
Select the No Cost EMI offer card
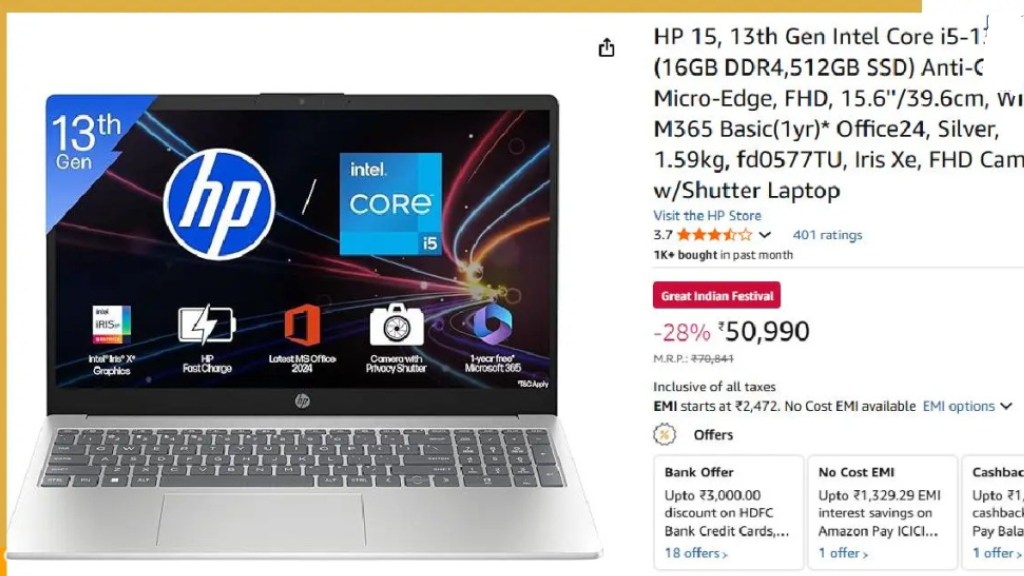click(883, 513)
